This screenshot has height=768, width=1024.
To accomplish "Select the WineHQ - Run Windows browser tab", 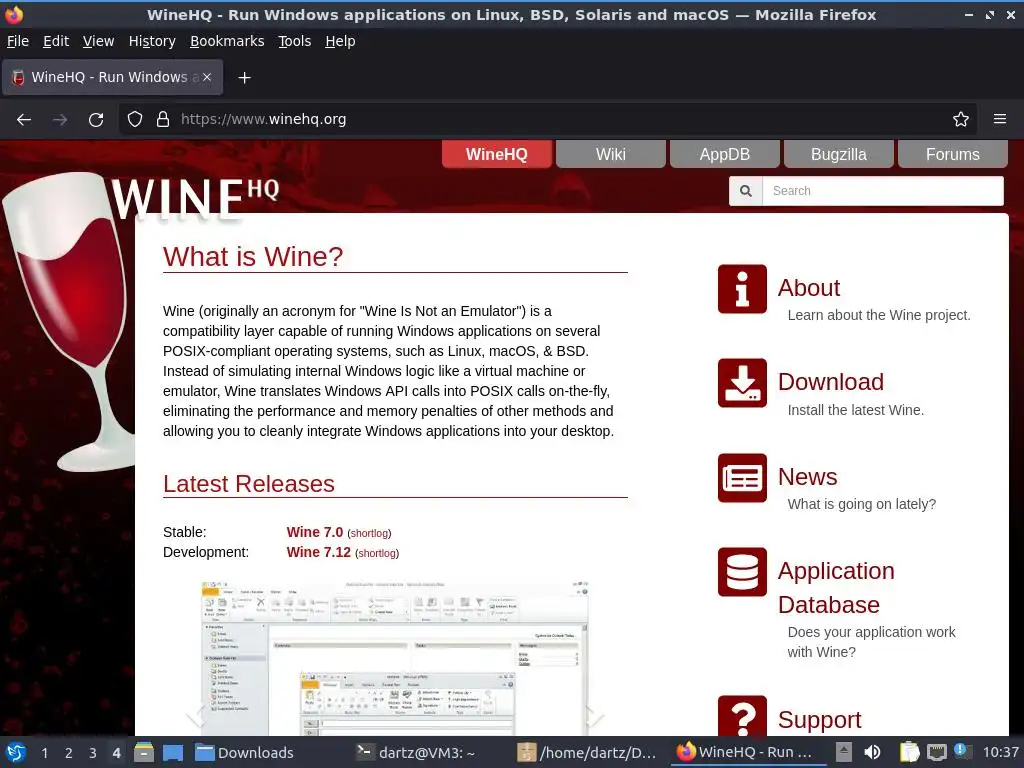I will 112,77.
